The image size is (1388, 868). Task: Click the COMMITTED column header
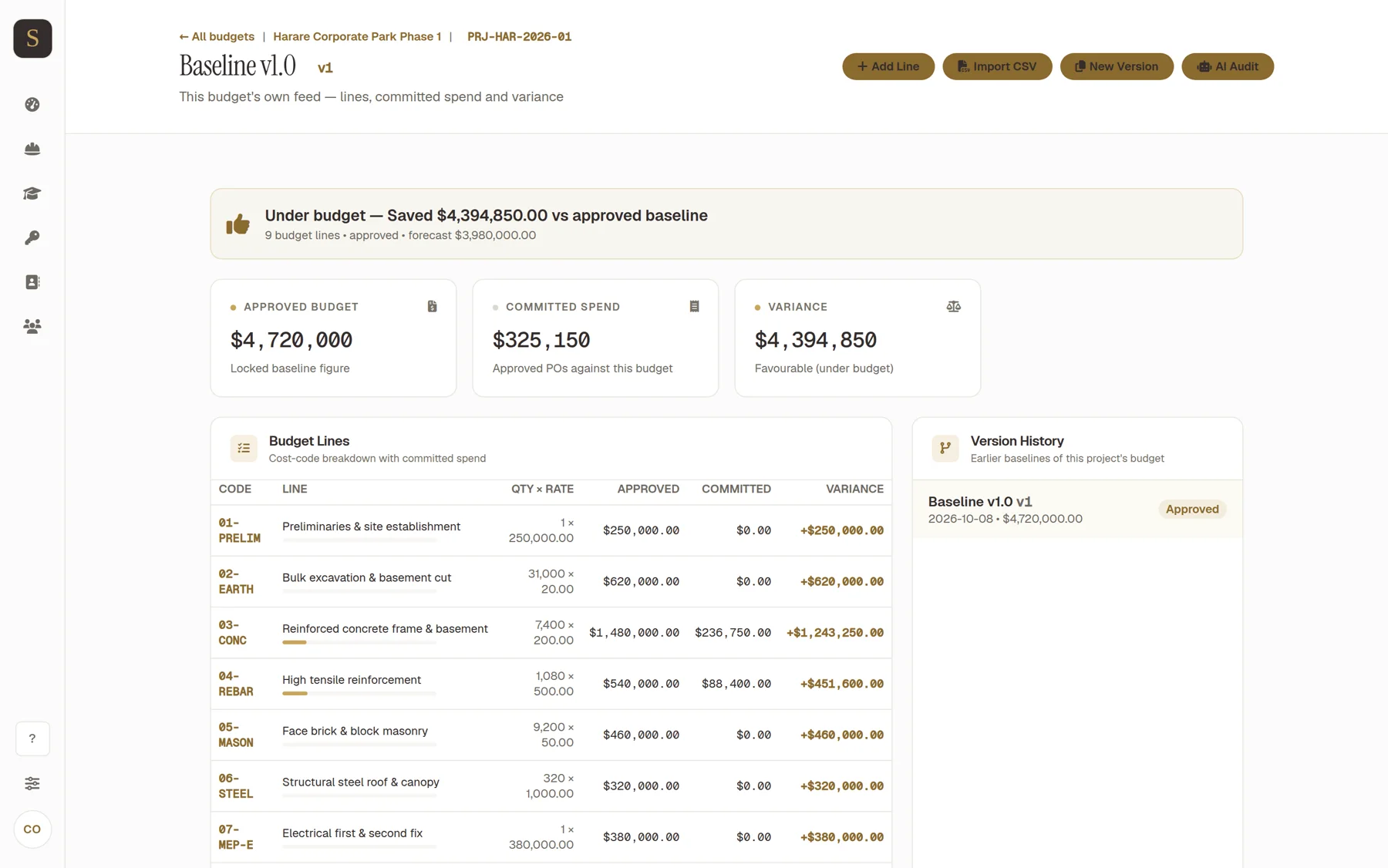[x=736, y=489]
